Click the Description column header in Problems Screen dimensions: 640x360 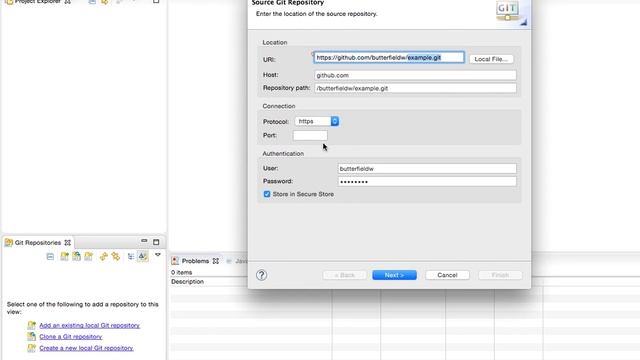[x=187, y=282]
